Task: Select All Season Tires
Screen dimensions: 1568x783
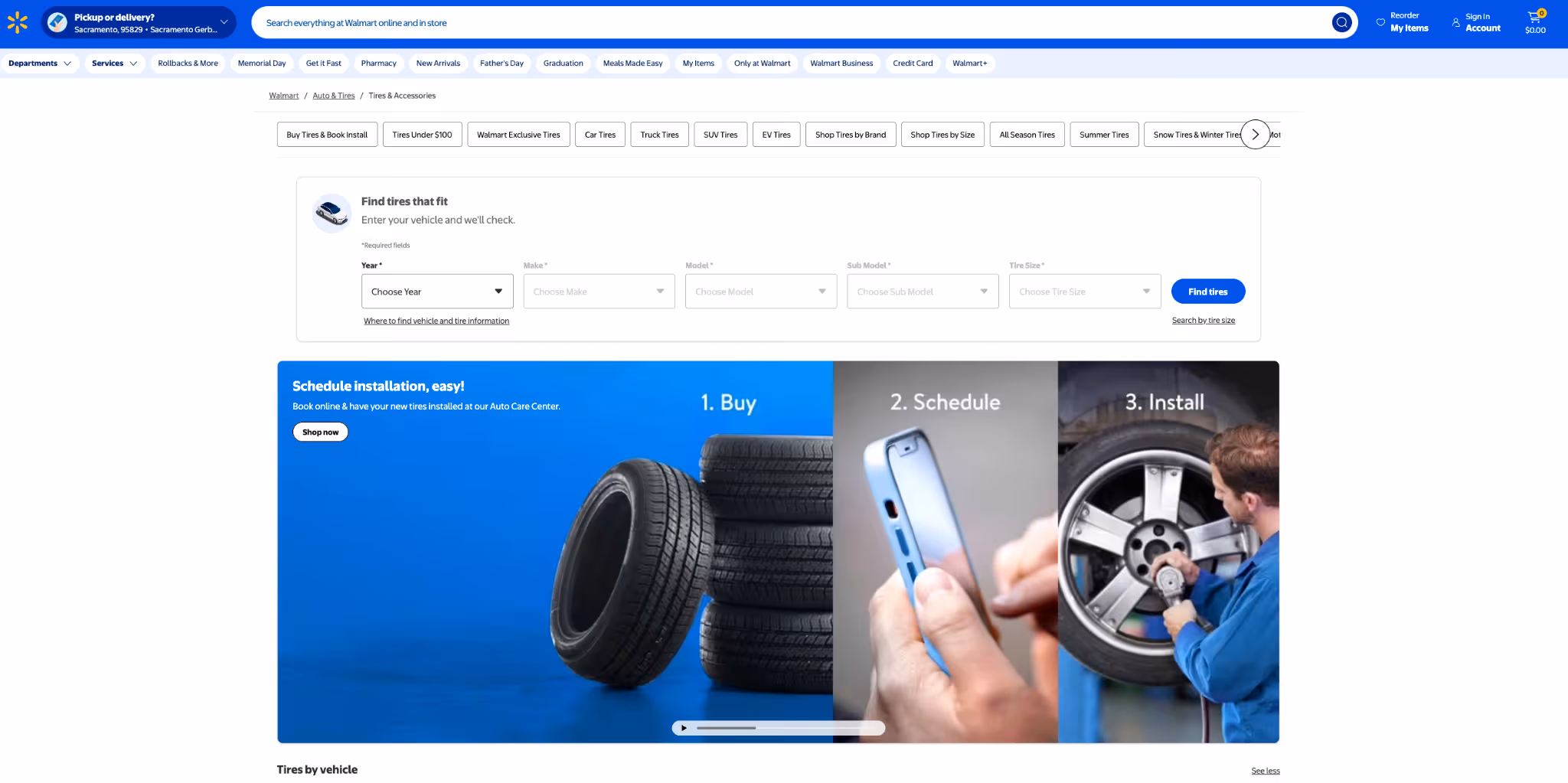Action: click(x=1027, y=135)
